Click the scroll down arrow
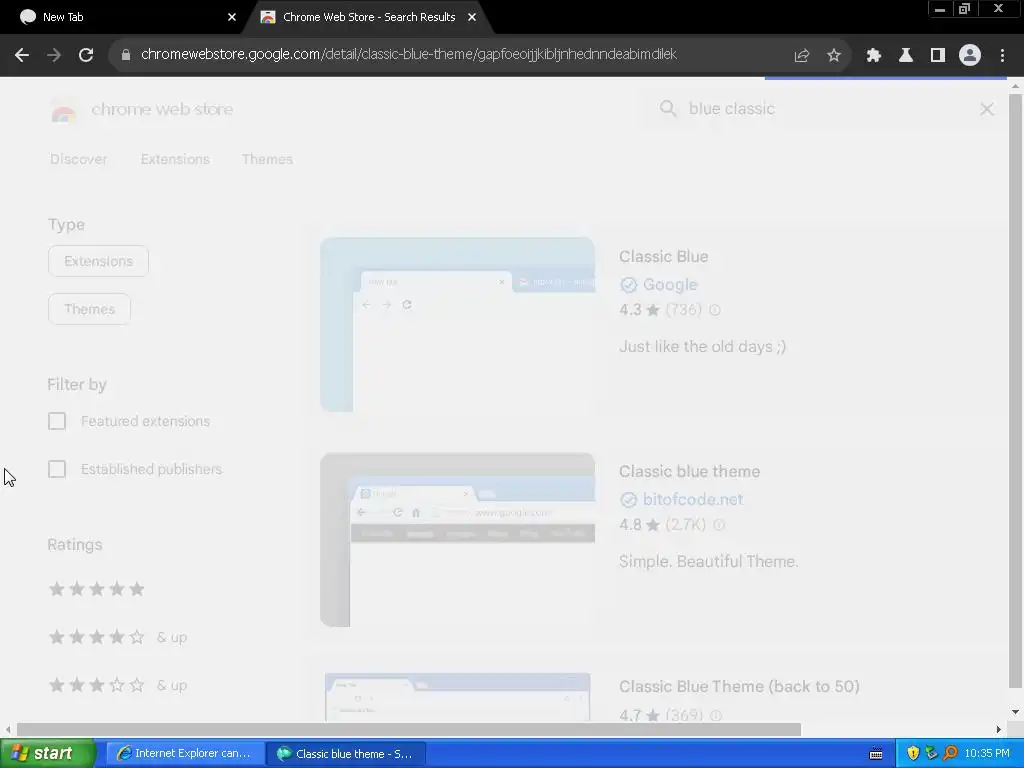 coord(1015,712)
